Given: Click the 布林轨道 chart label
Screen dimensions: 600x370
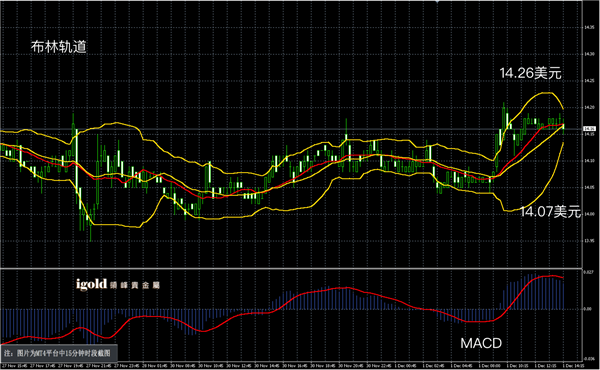Looking at the screenshot, I should point(59,47).
